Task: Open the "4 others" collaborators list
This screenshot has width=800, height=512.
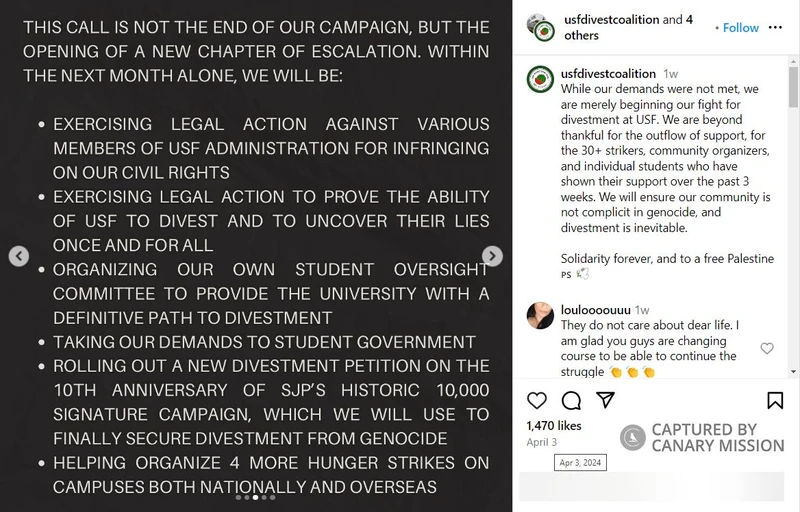Action: (582, 35)
